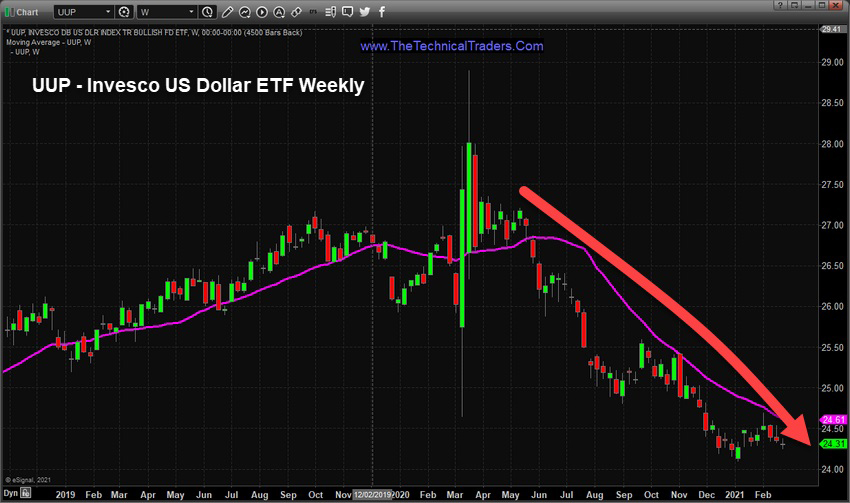Image resolution: width=850 pixels, height=503 pixels.
Task: Click the play replay icon
Action: tap(262, 12)
